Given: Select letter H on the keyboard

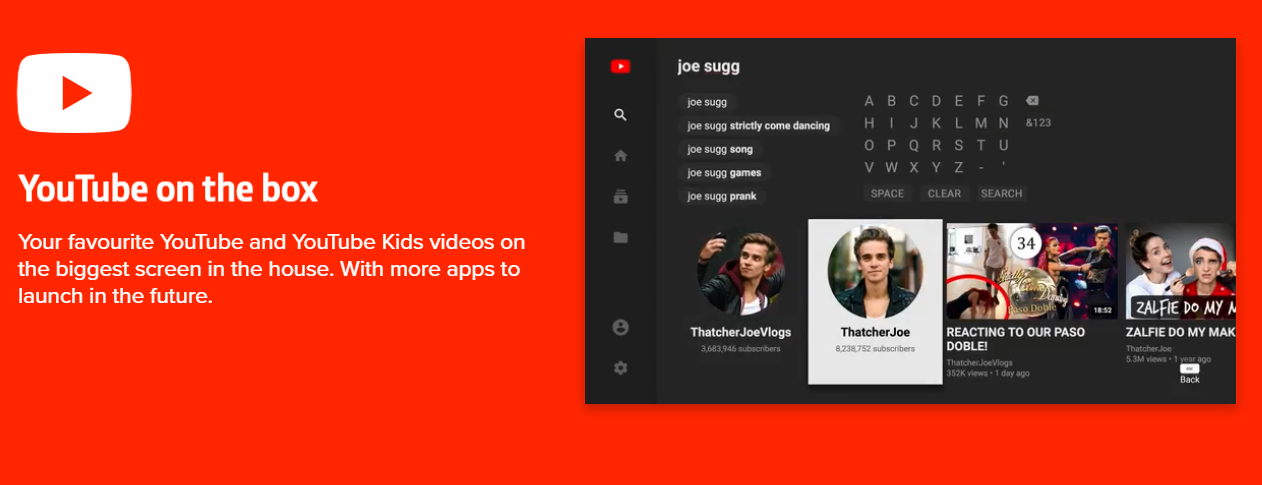Looking at the screenshot, I should click(869, 123).
